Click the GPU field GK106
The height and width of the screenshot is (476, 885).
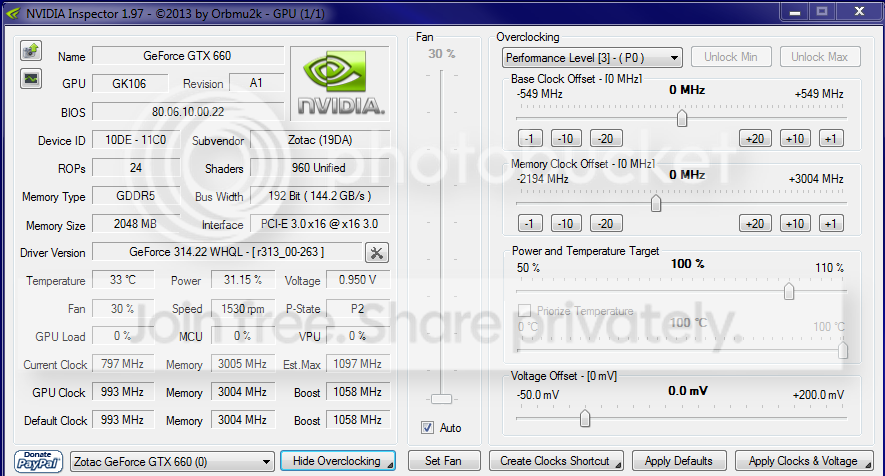(x=129, y=84)
